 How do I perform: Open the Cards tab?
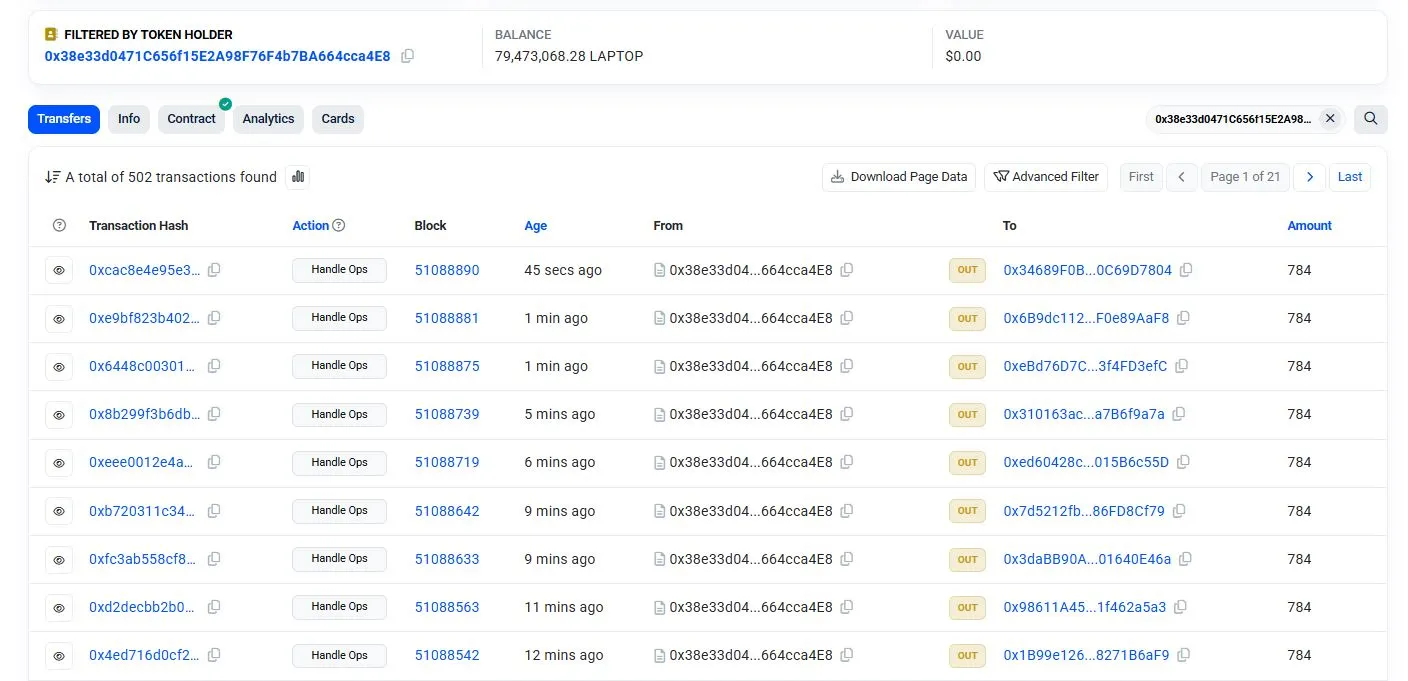pyautogui.click(x=338, y=119)
